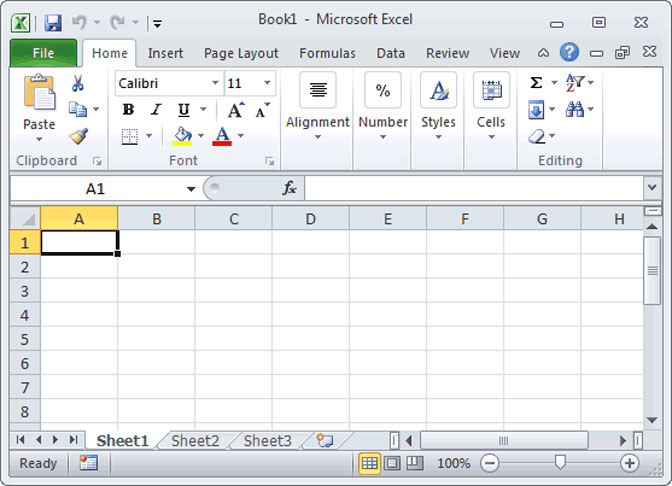This screenshot has width=672, height=486.
Task: Minimize the ribbon with caret icon
Action: pyautogui.click(x=543, y=53)
